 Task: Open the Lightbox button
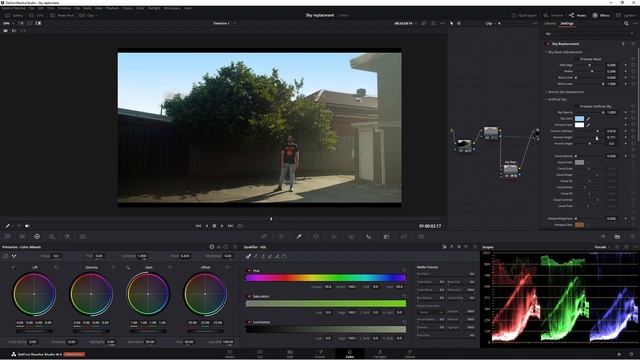626,16
